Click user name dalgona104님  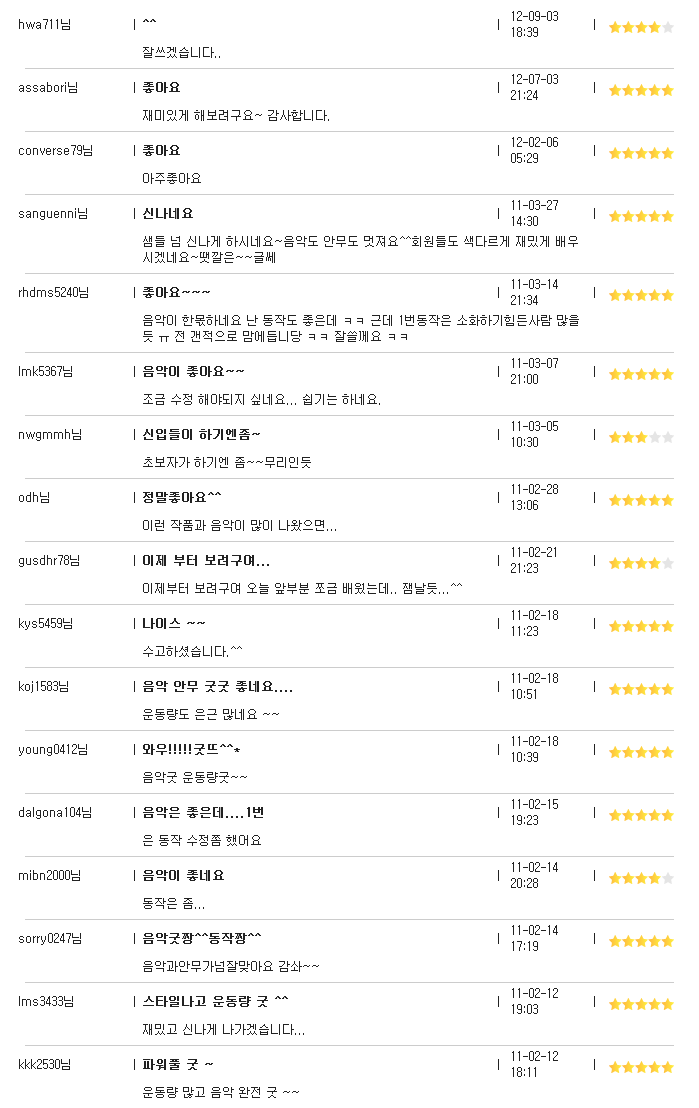(55, 813)
